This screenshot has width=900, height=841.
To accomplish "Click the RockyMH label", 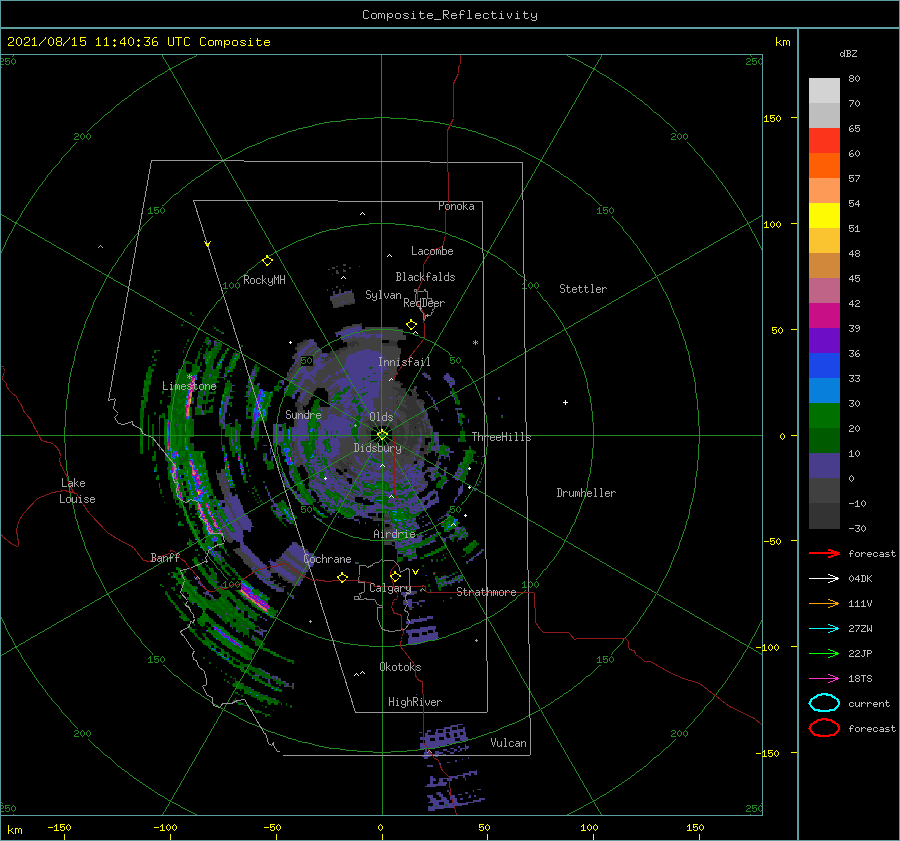I will [264, 280].
